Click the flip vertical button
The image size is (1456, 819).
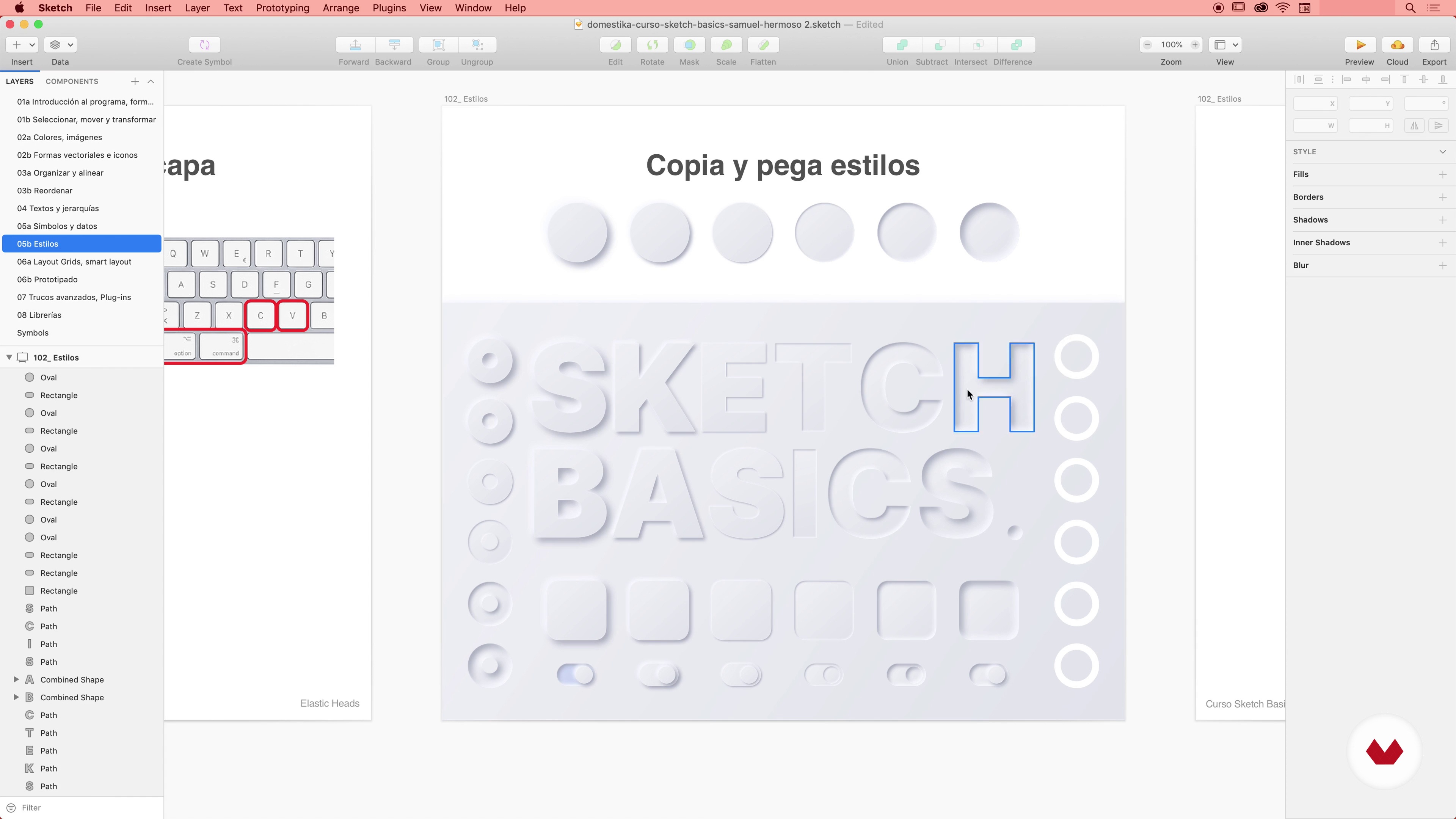(1439, 126)
